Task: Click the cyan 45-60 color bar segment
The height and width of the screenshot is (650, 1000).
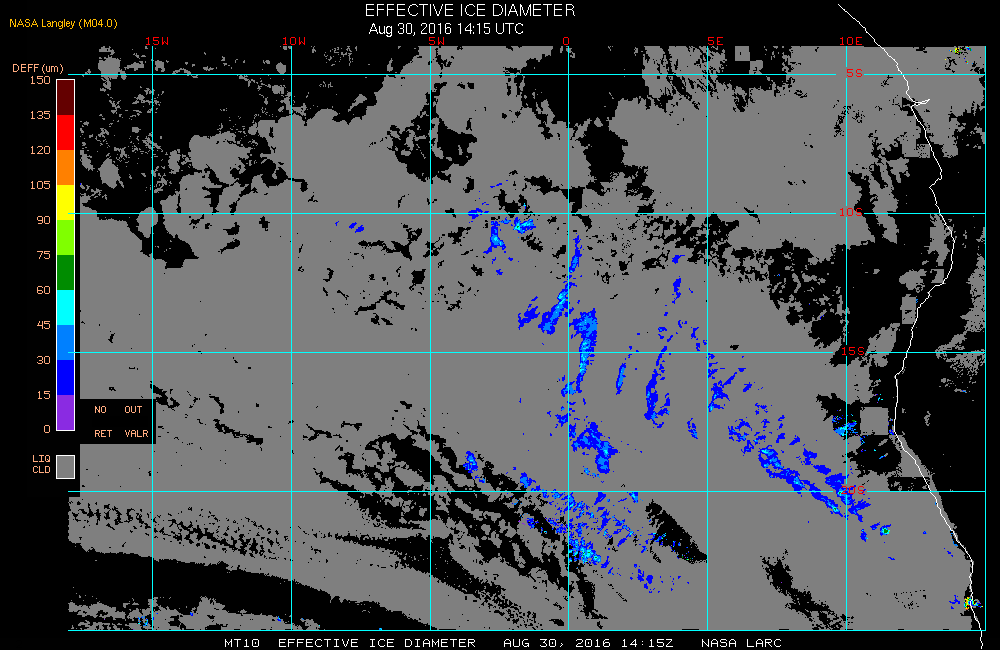Action: point(66,307)
